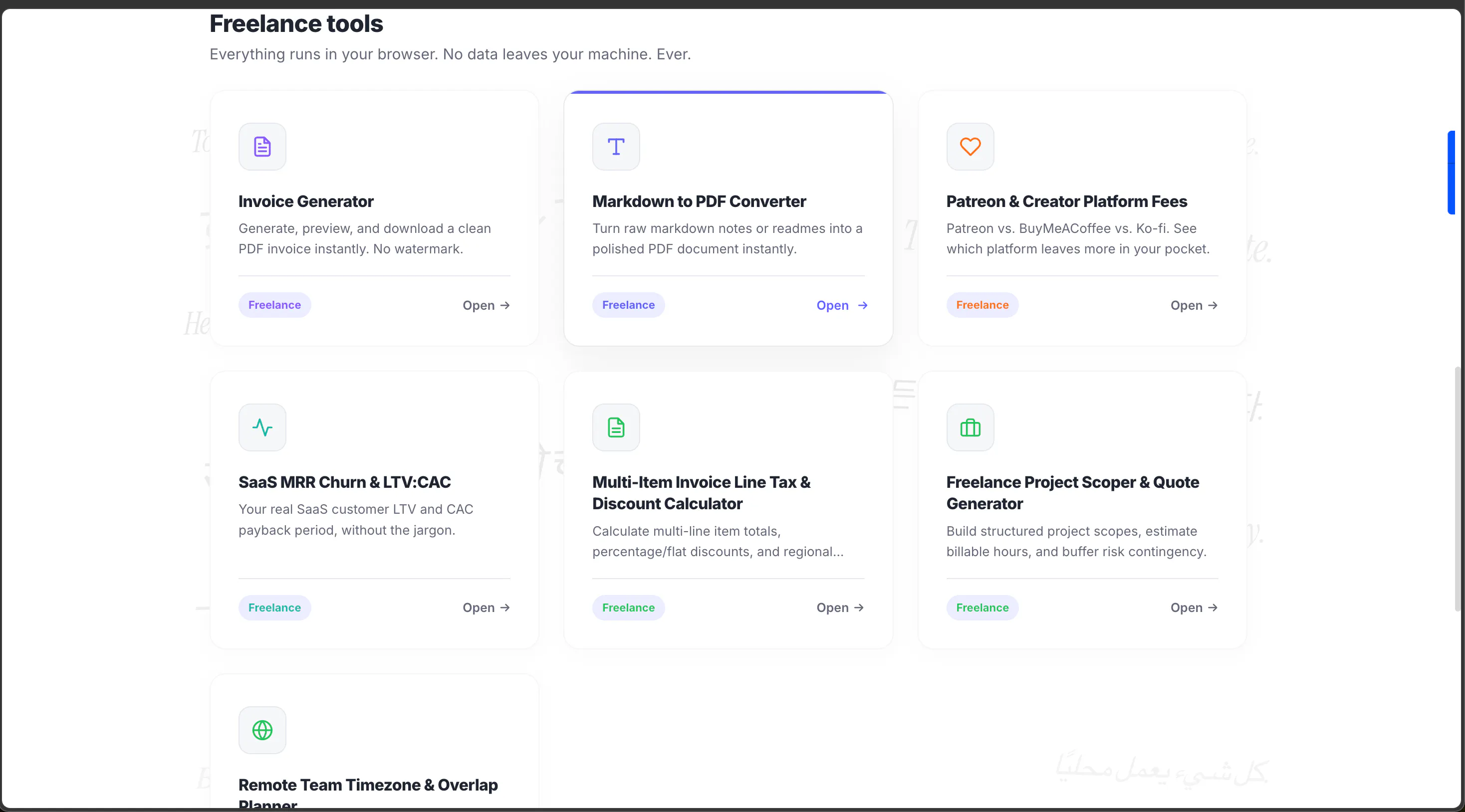
Task: Click the blue vertical scrollbar thumb
Action: point(1452,172)
